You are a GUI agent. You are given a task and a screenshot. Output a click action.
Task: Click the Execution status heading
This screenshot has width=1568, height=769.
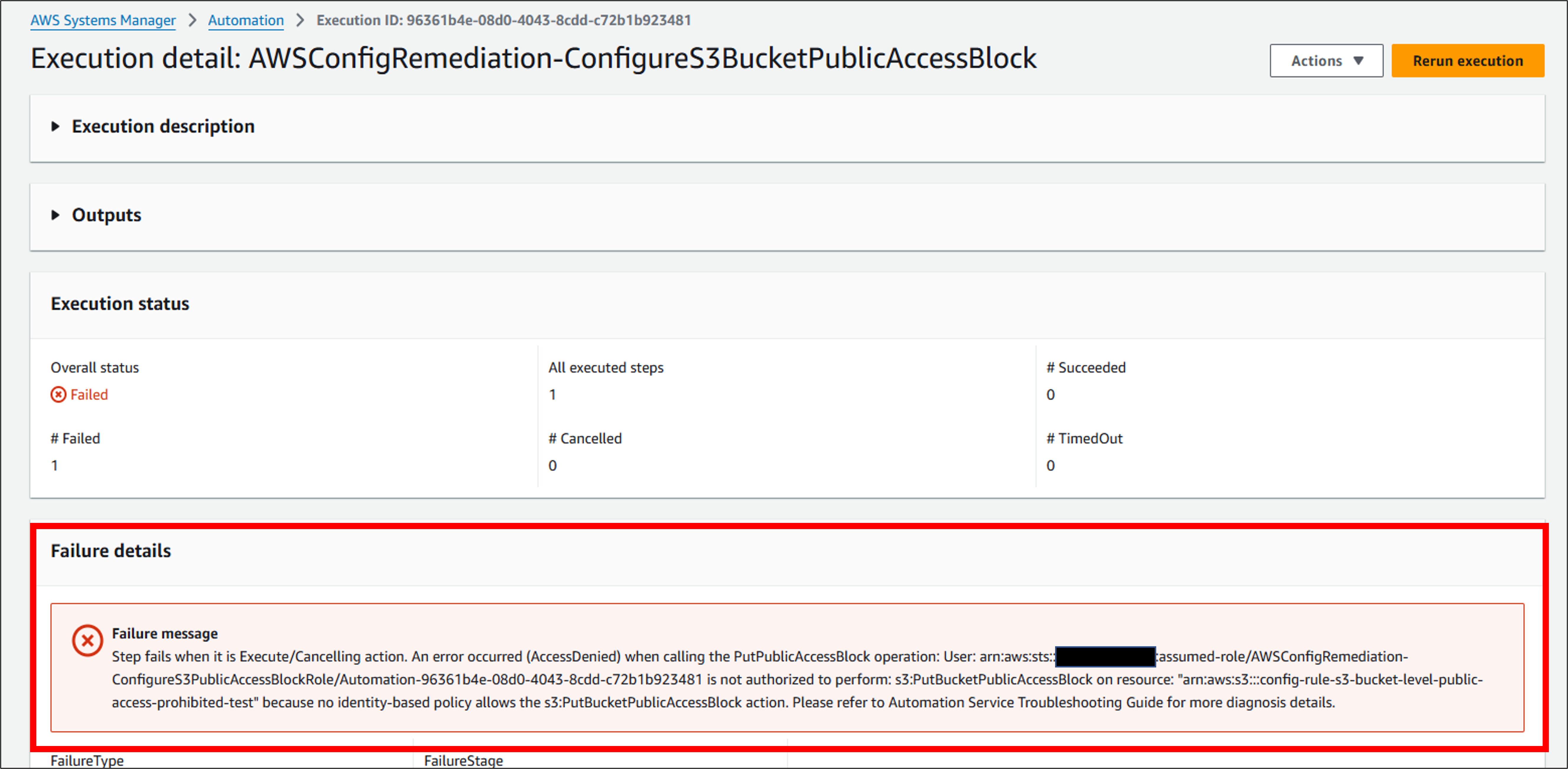click(x=120, y=303)
